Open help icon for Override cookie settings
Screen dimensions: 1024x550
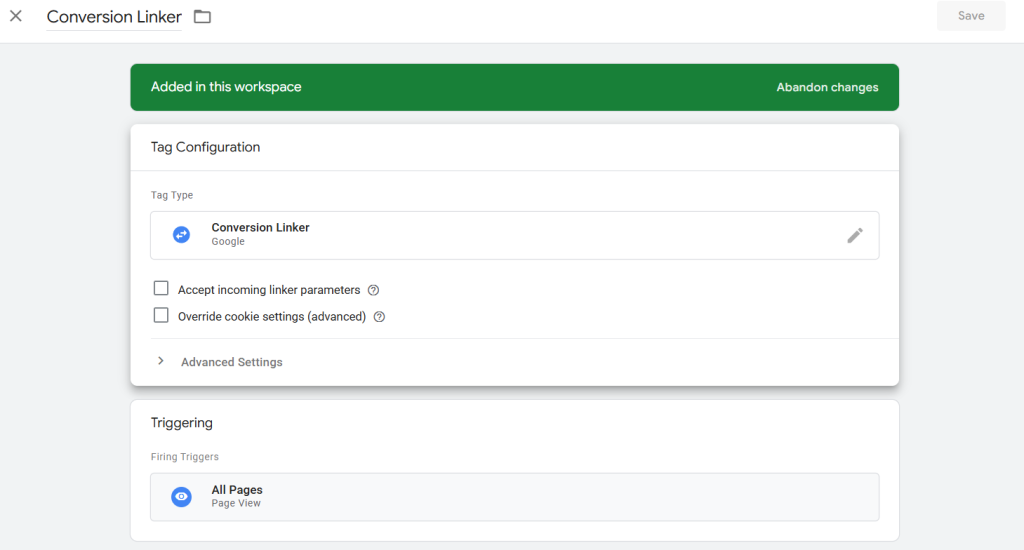[x=379, y=317]
